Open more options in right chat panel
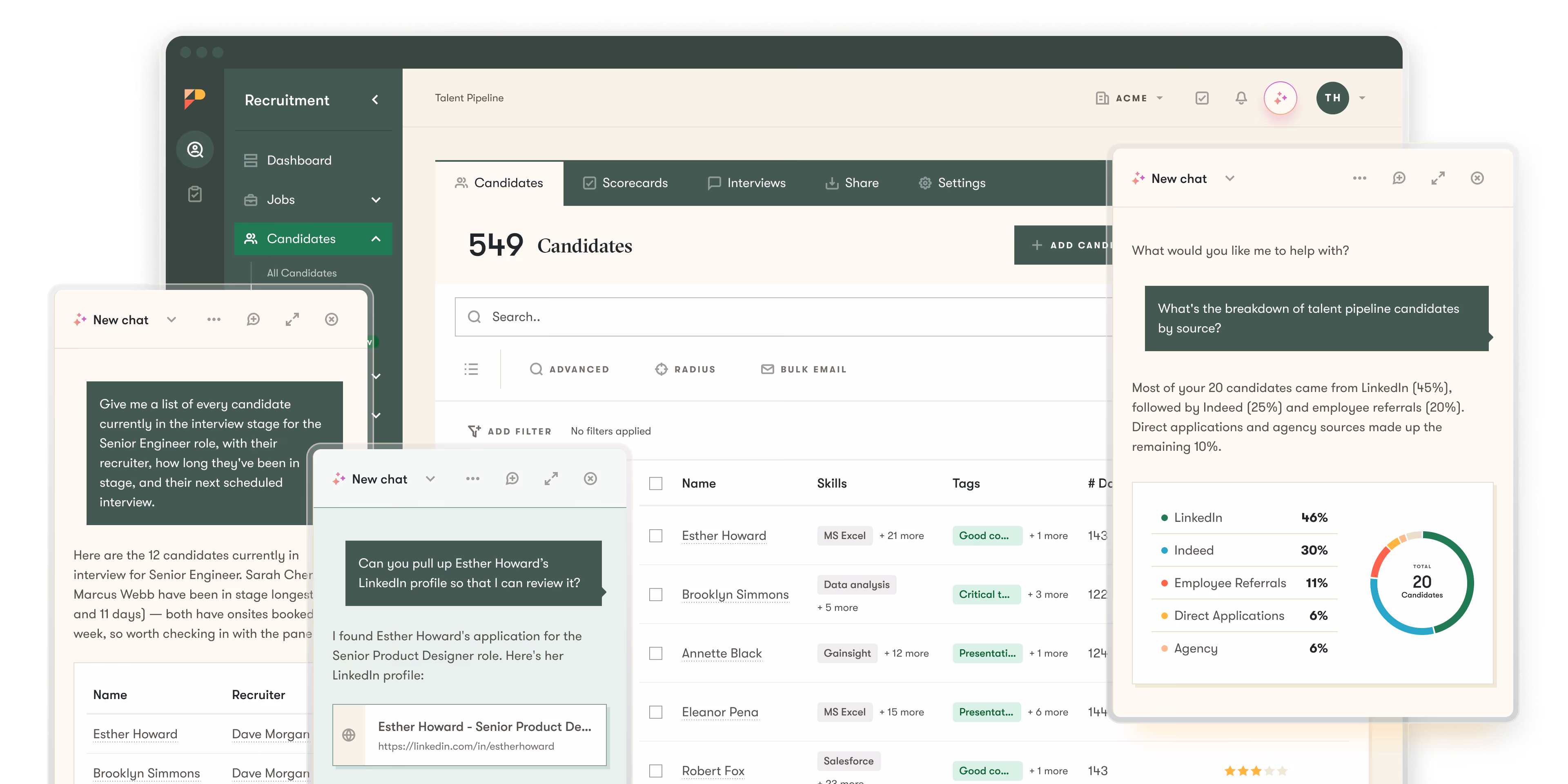Screen dimensions: 1568x784 point(1359,178)
